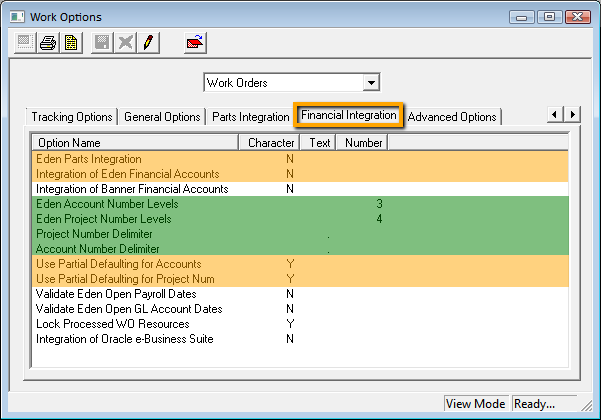Viewport: 601px width, 420px height.
Task: Click the yellow notes document icon
Action: [x=72, y=43]
